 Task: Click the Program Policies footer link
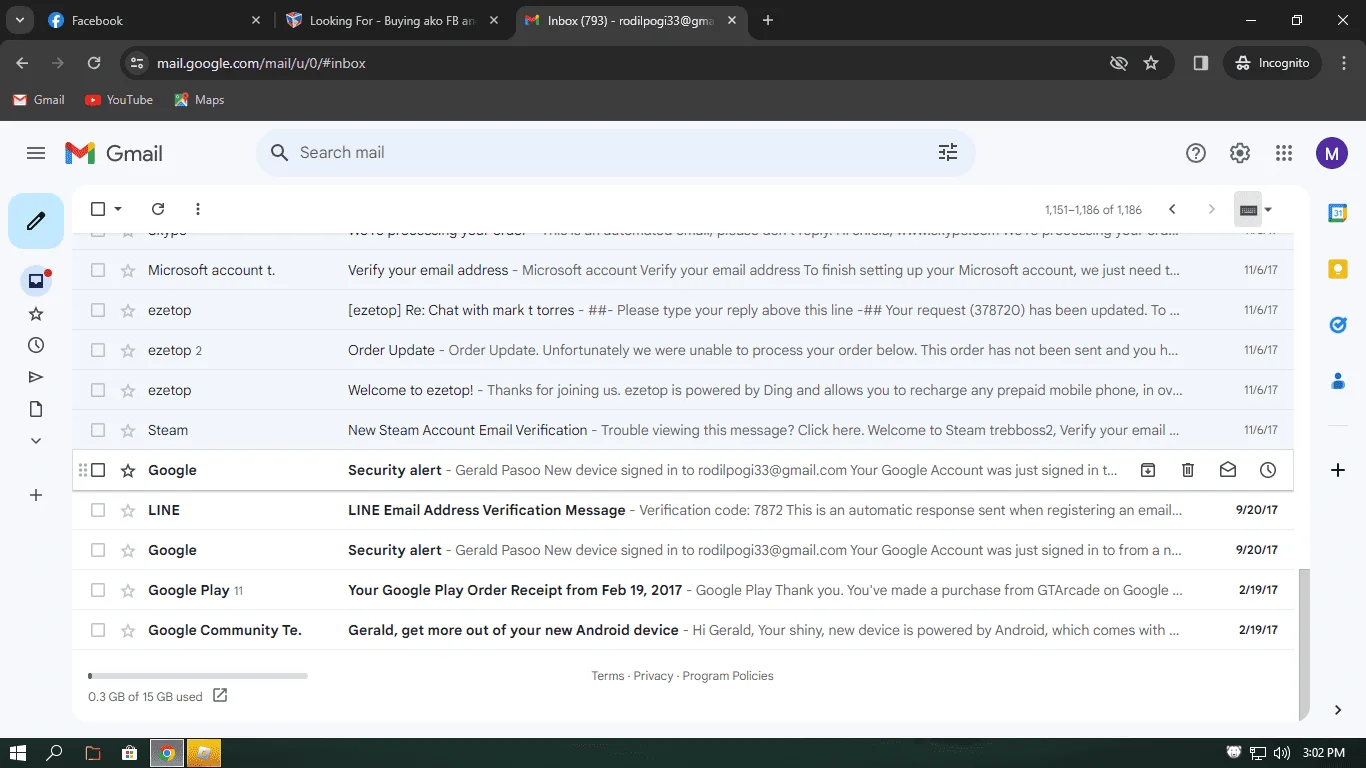[728, 676]
